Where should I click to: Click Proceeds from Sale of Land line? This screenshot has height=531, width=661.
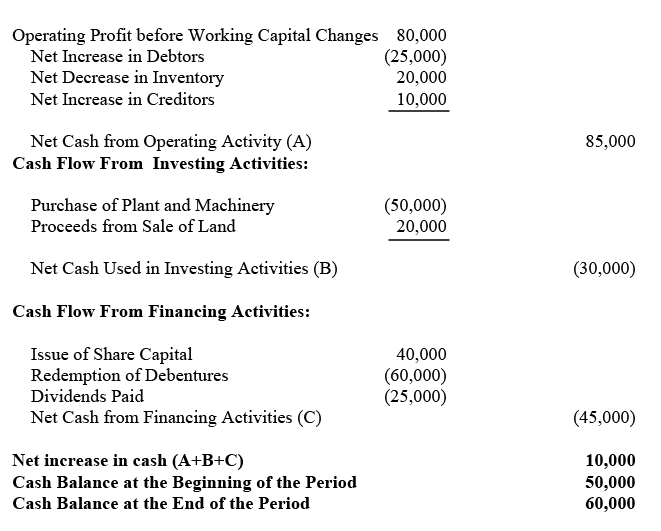133,226
